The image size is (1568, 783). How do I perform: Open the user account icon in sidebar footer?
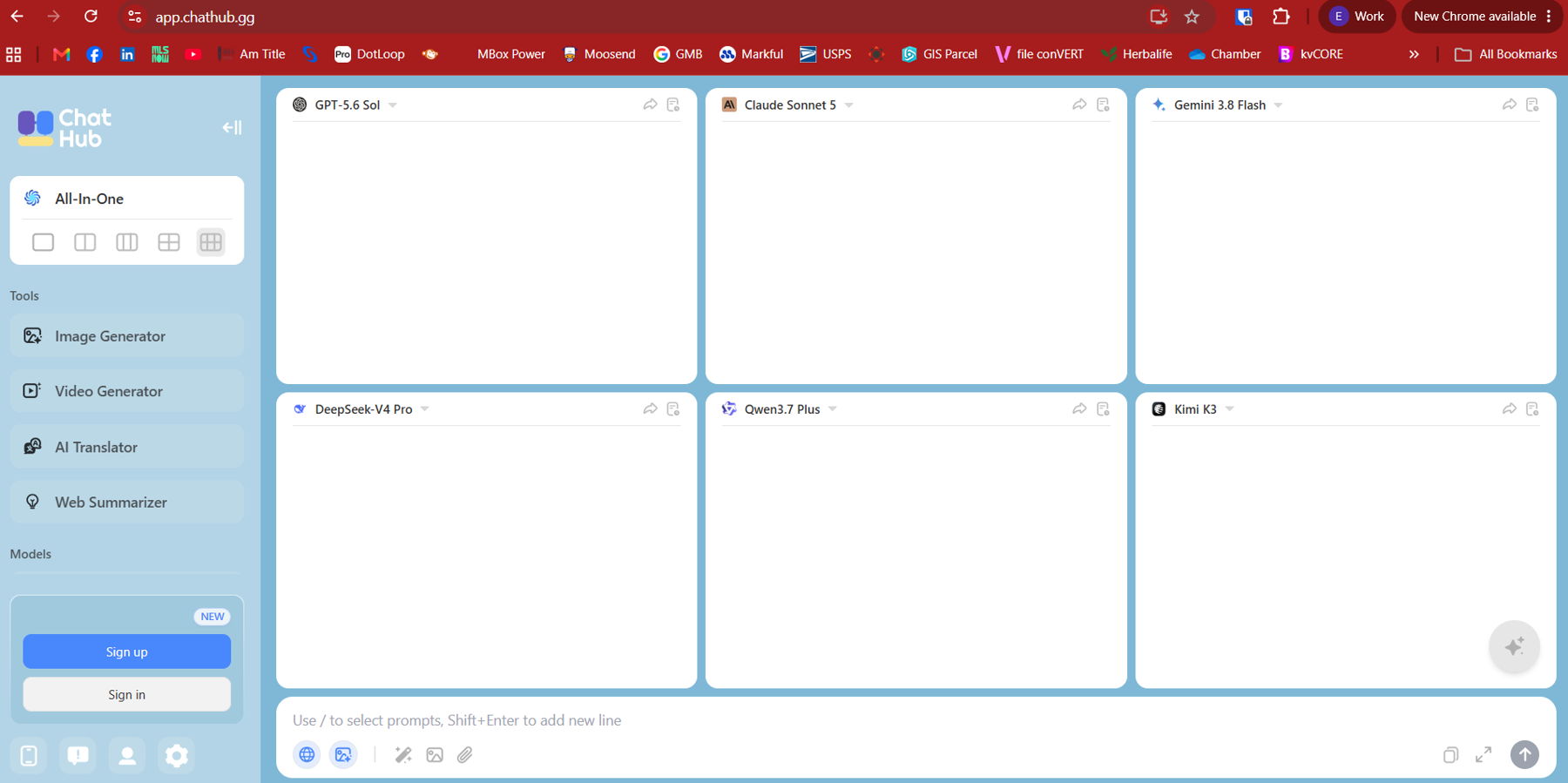[x=127, y=755]
